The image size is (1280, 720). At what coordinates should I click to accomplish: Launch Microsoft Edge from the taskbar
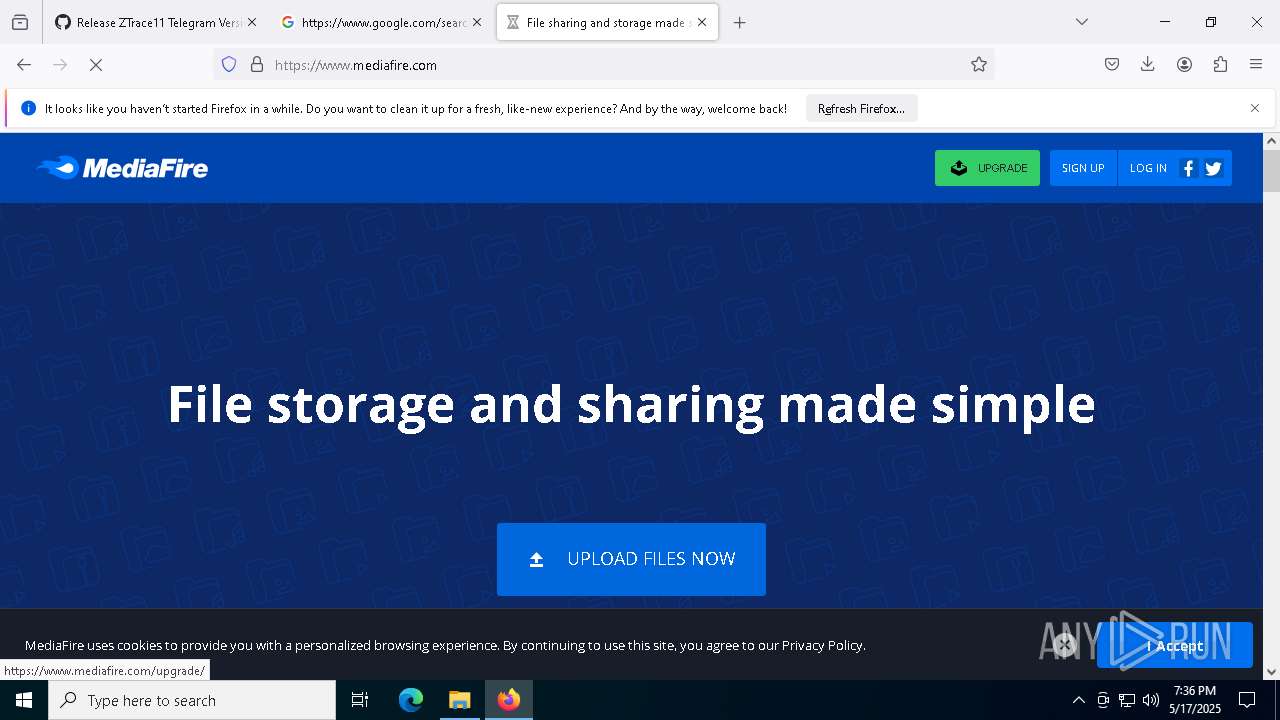click(x=411, y=700)
